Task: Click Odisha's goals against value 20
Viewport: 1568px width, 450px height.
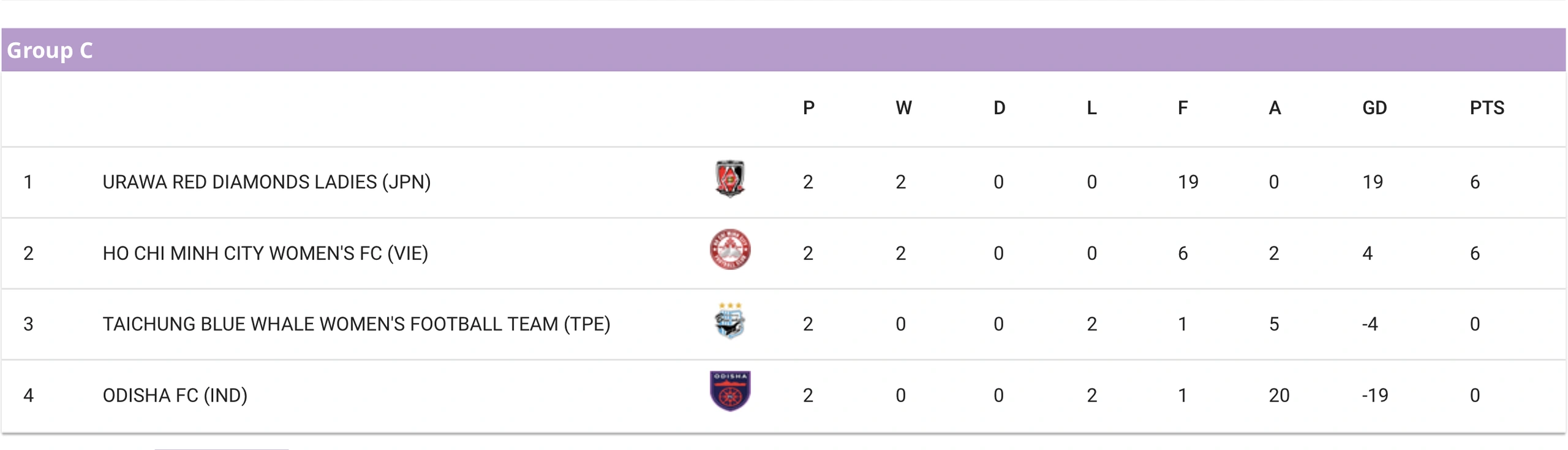Action: pyautogui.click(x=1279, y=395)
